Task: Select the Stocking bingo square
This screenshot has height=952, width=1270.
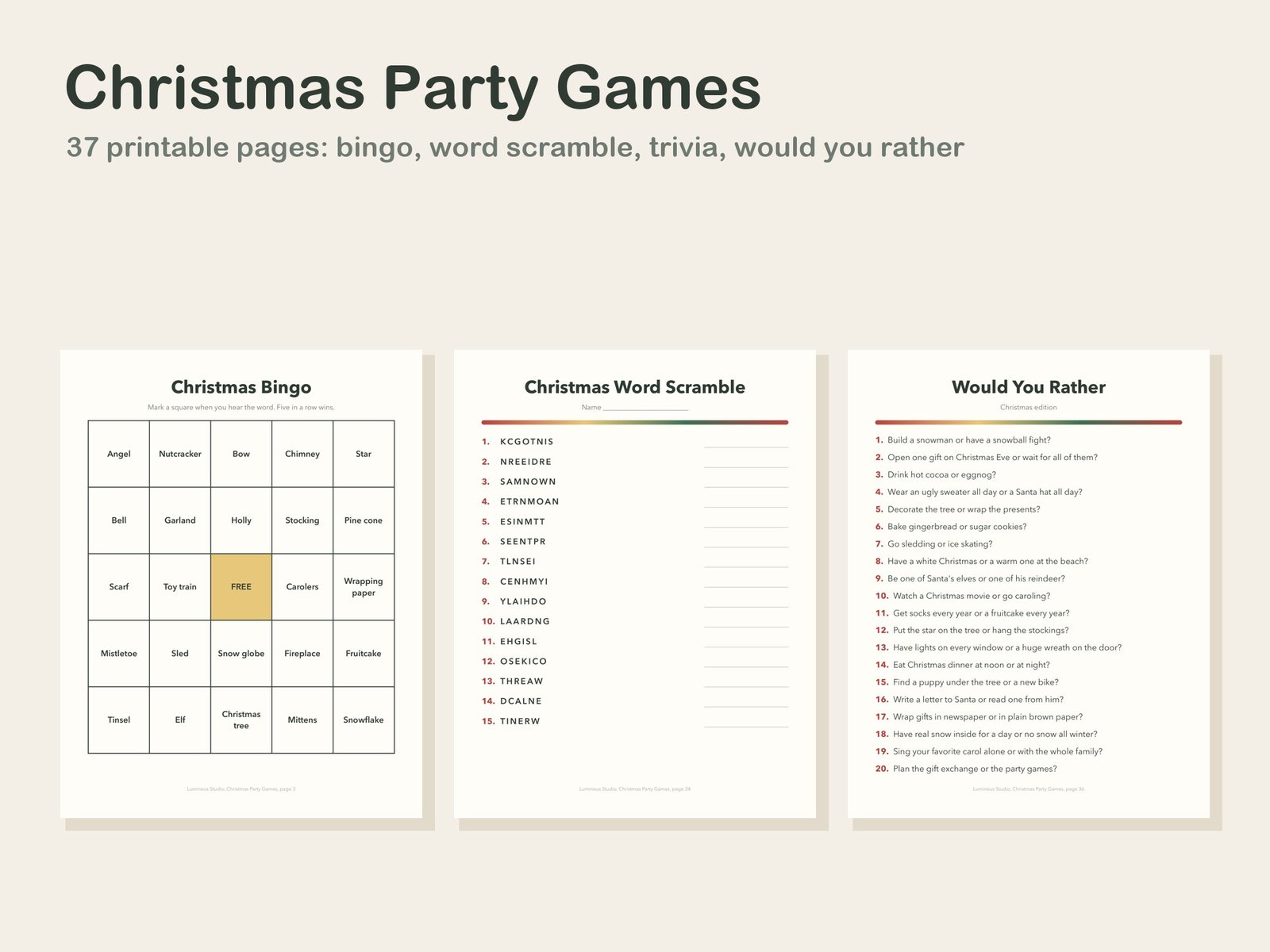Action: tap(302, 520)
